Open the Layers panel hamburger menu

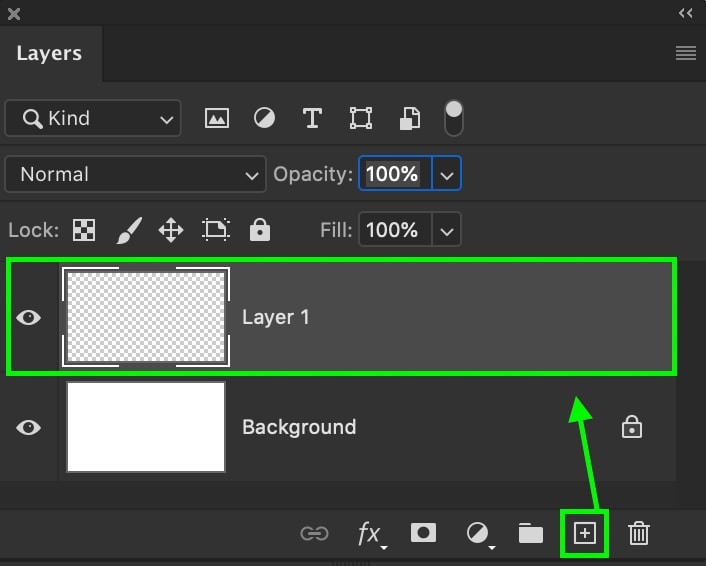click(x=686, y=54)
